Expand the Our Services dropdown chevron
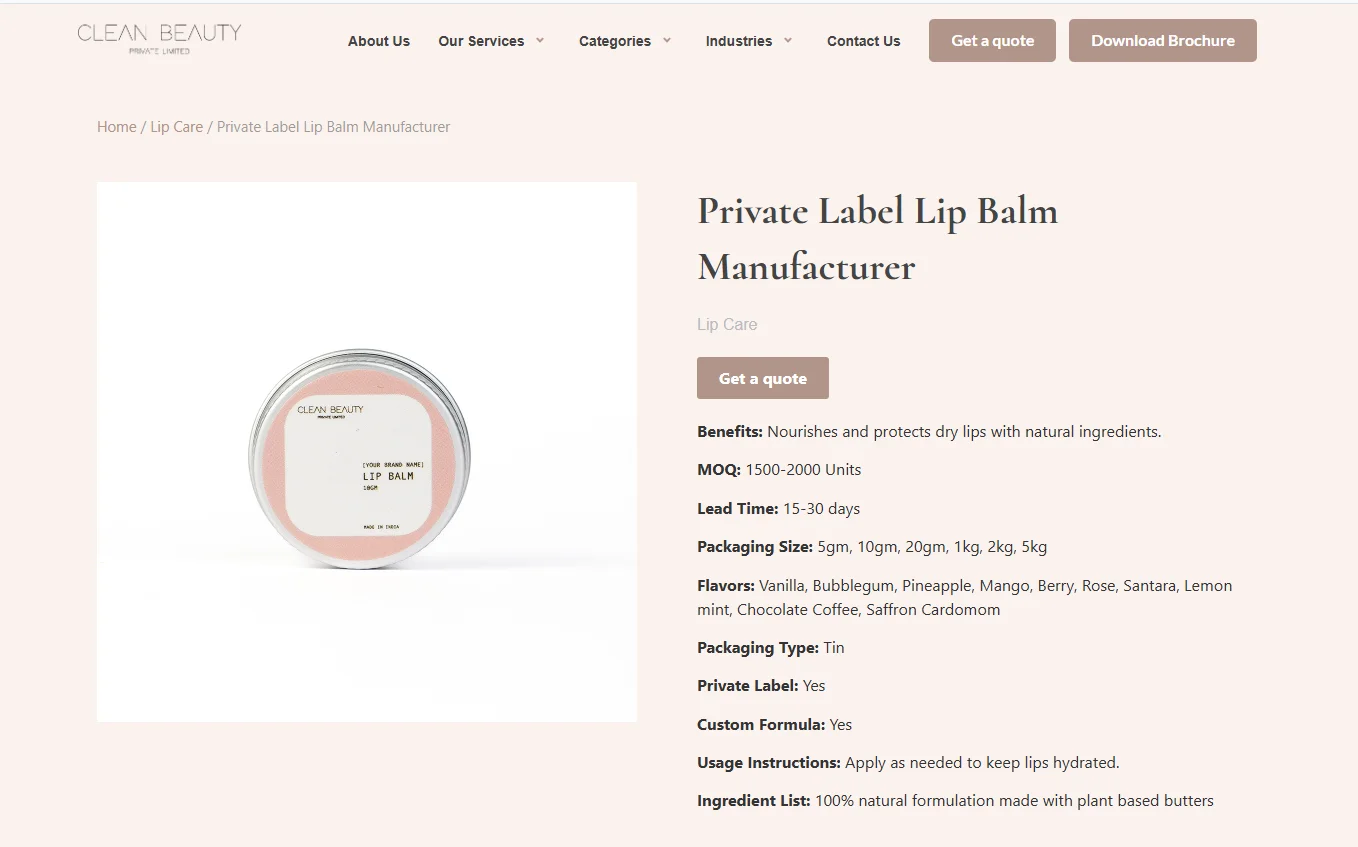1358x847 pixels. [x=541, y=41]
